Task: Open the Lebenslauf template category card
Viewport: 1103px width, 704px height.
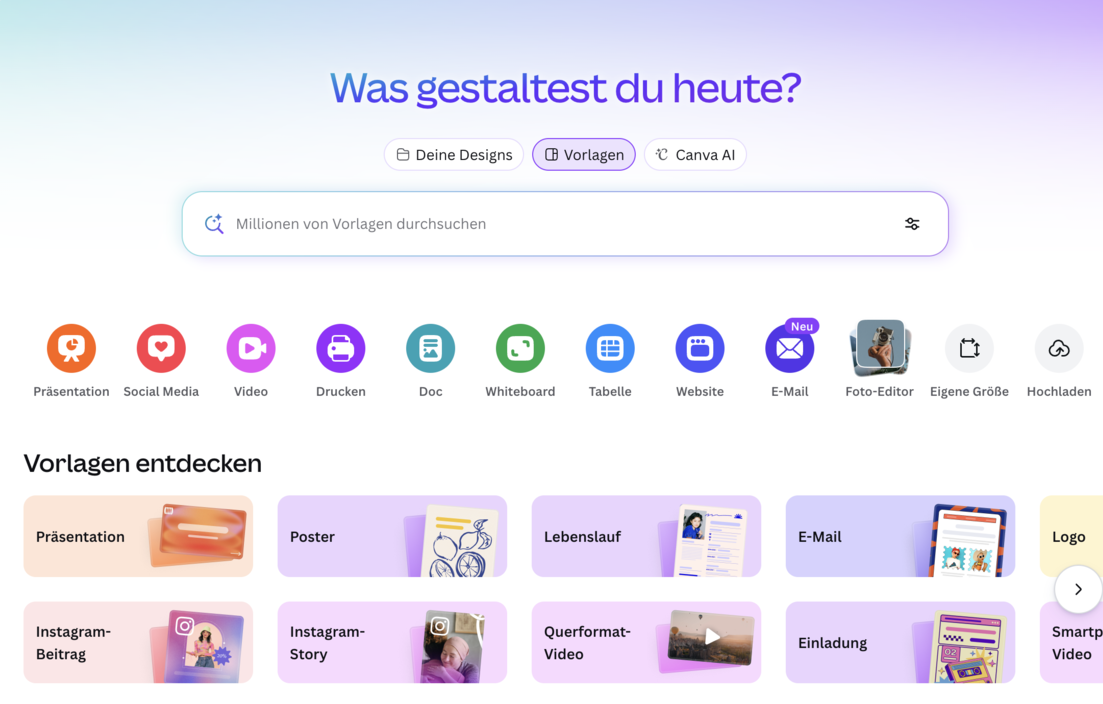Action: click(646, 537)
